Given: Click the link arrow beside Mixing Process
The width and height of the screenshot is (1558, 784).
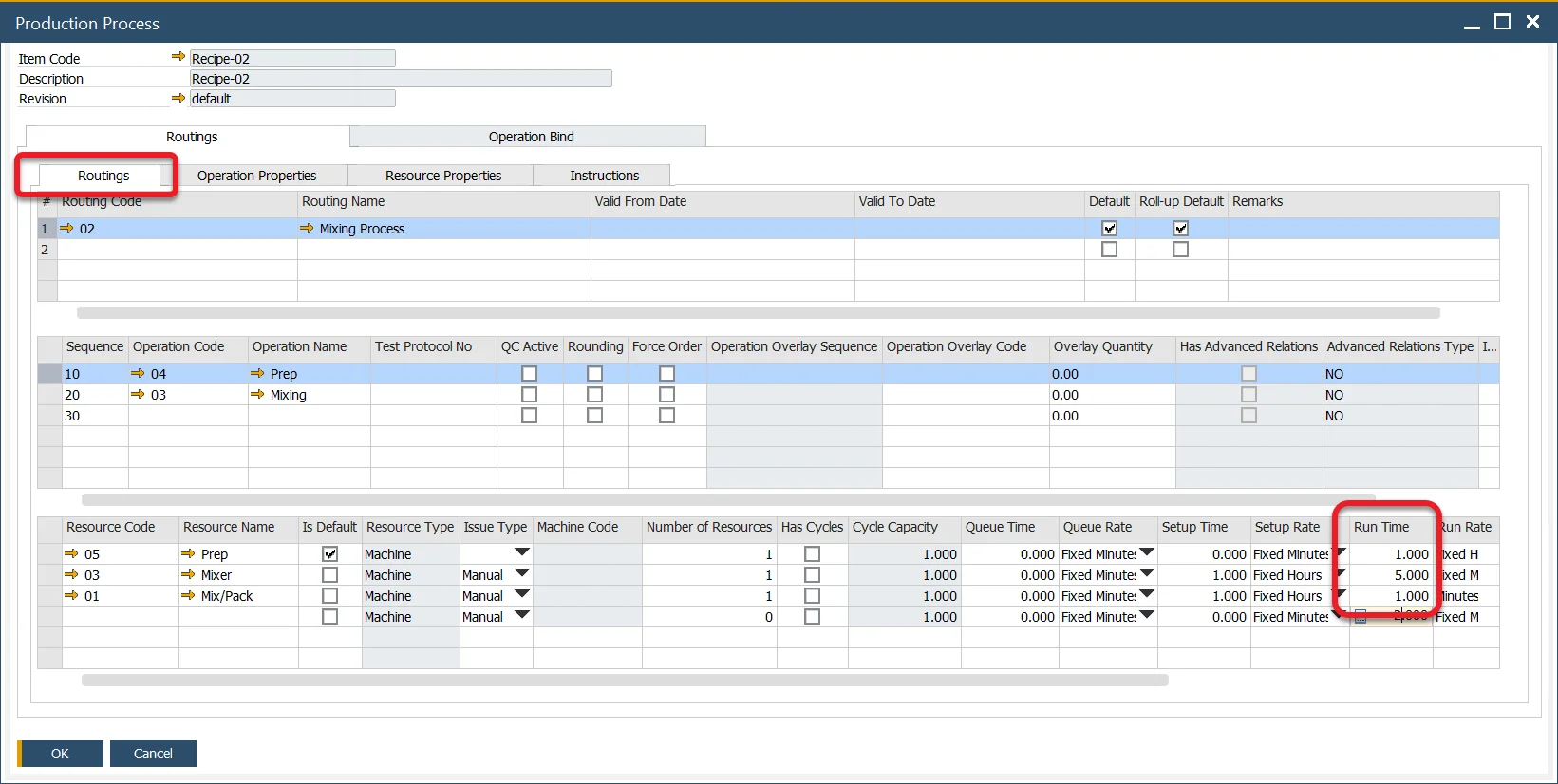Looking at the screenshot, I should coord(307,229).
